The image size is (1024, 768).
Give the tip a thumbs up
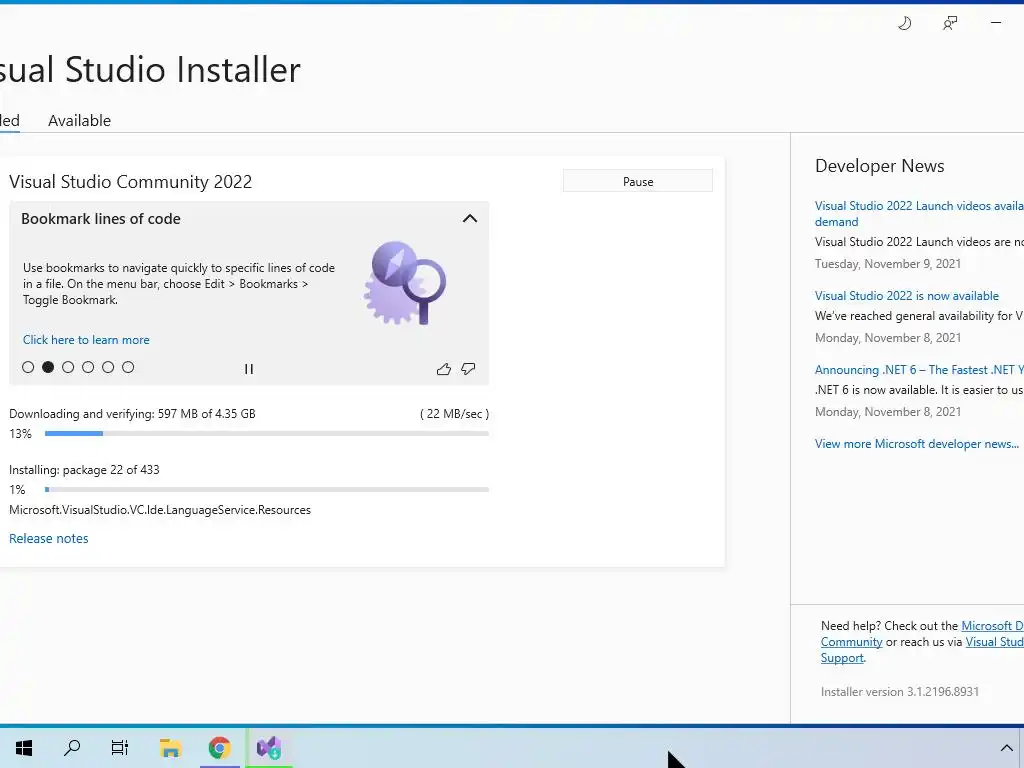click(x=443, y=369)
